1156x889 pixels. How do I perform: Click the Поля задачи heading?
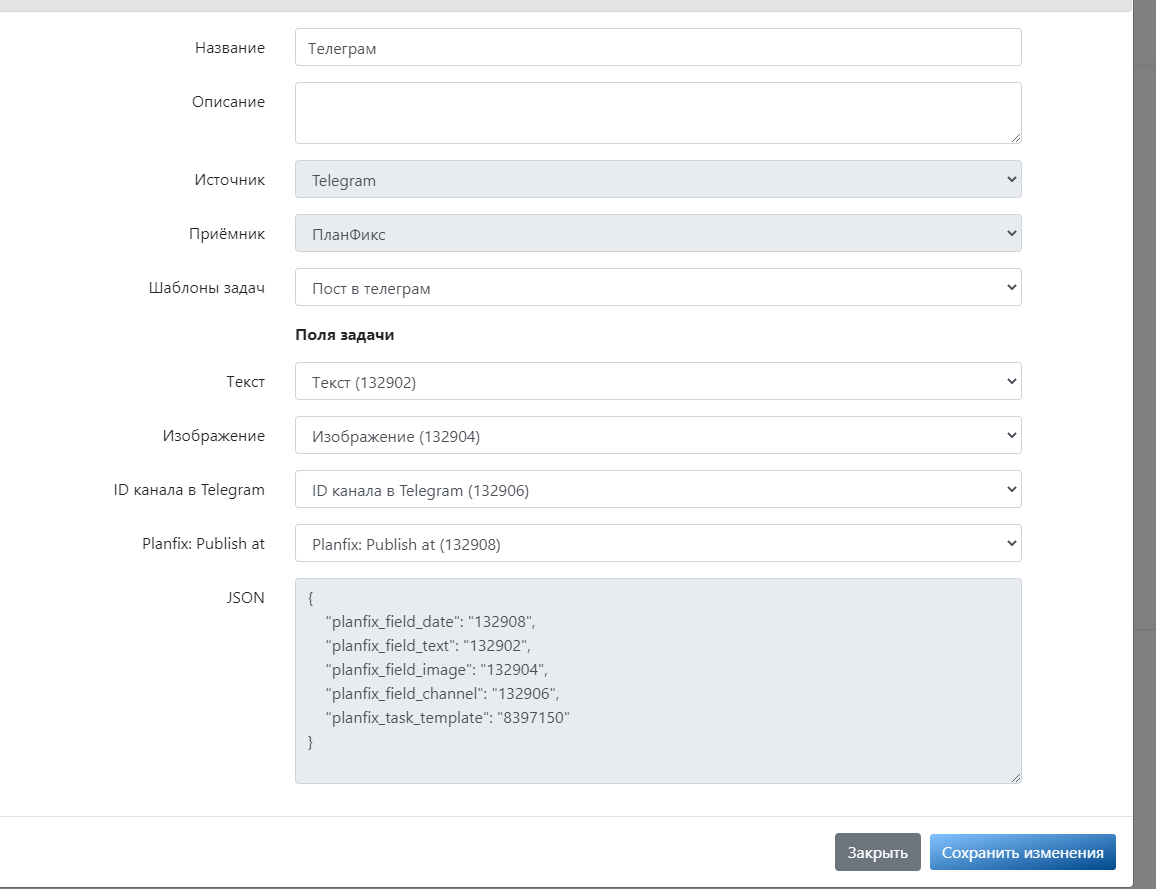point(345,335)
